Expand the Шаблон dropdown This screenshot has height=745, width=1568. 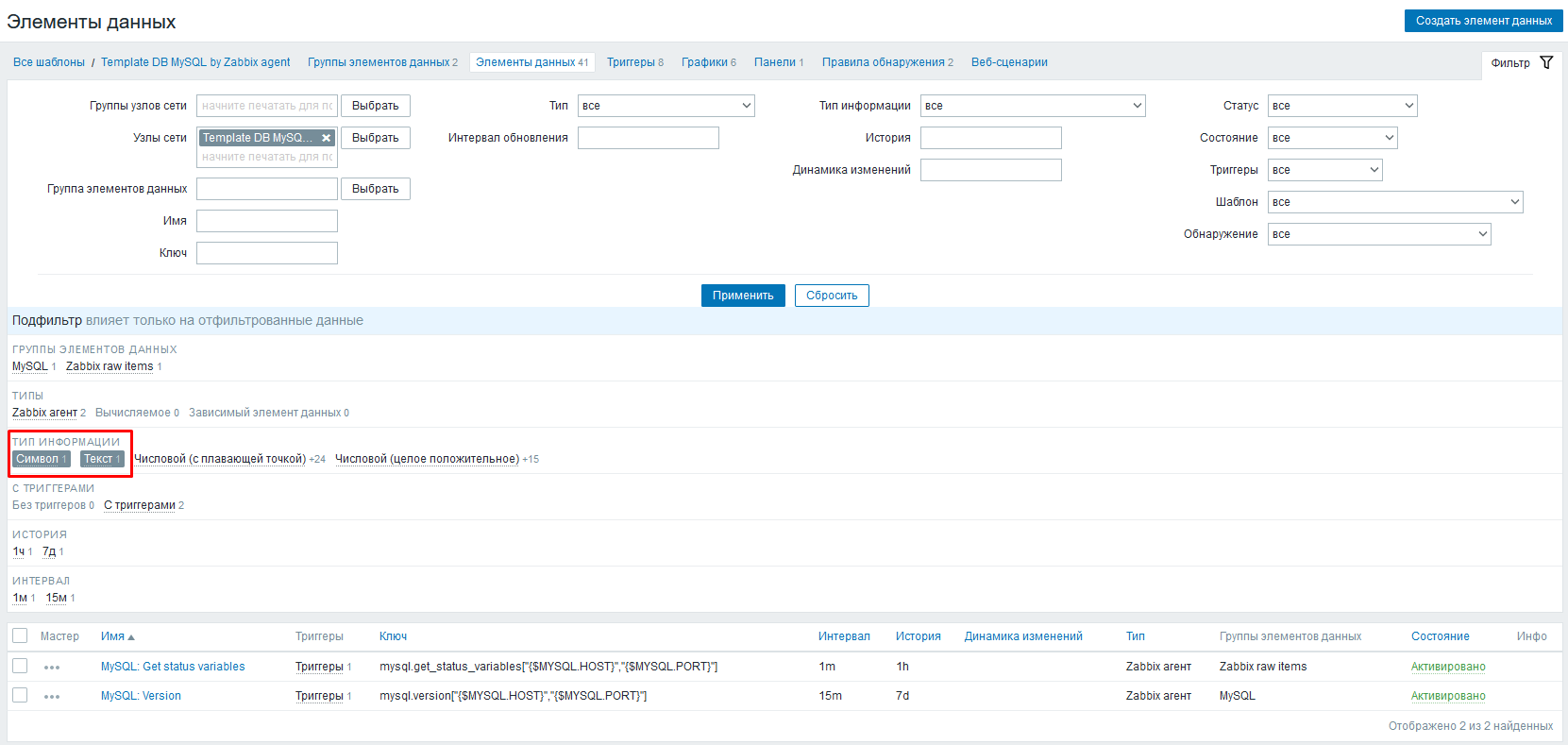pos(1394,202)
